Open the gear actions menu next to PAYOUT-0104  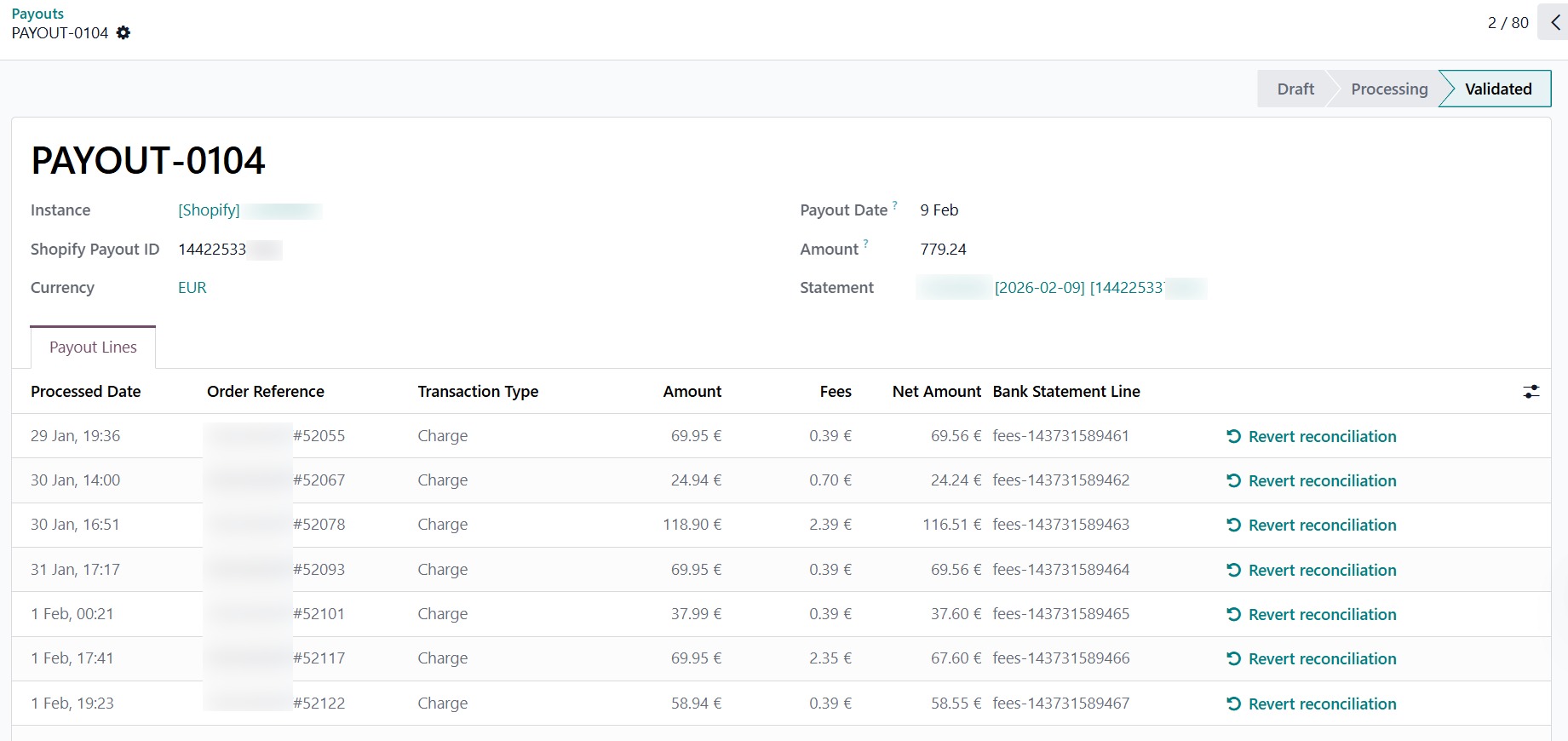[x=123, y=32]
